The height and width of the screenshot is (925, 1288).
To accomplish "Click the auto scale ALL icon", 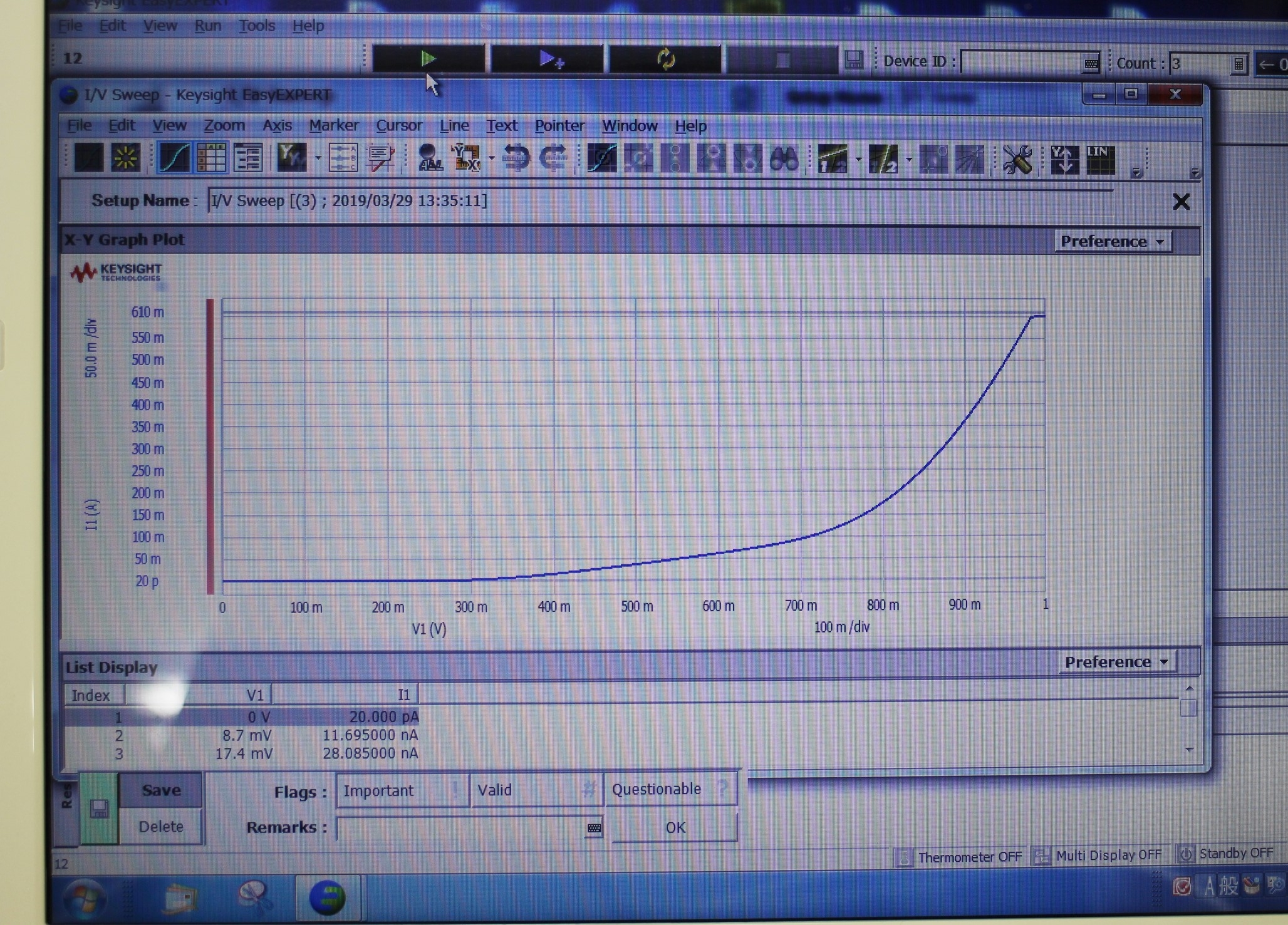I will [430, 158].
